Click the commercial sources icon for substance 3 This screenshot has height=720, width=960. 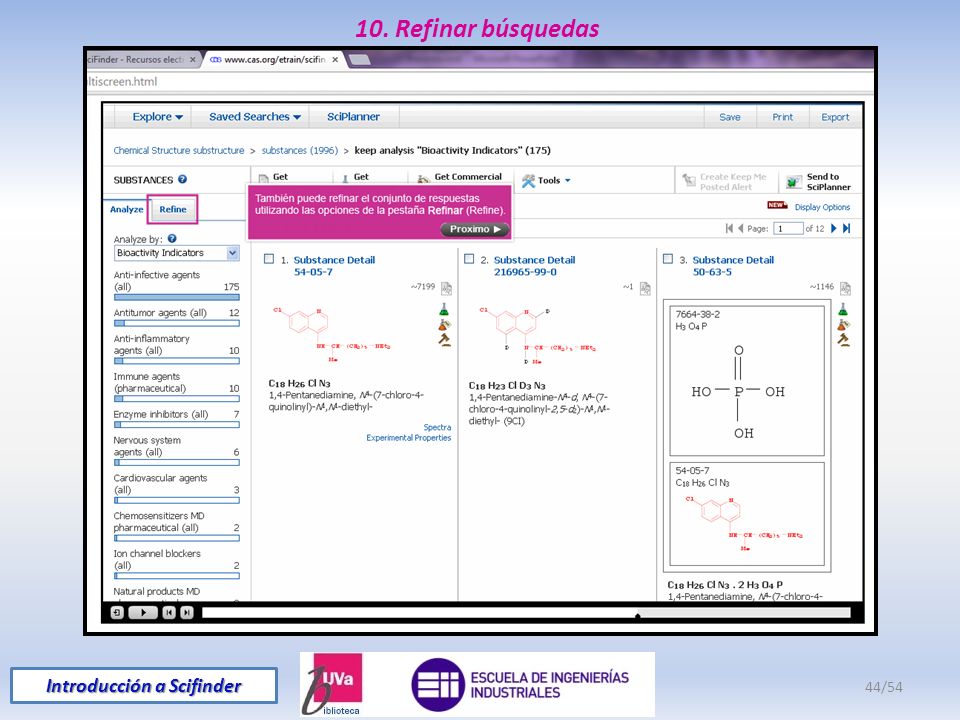tap(843, 324)
